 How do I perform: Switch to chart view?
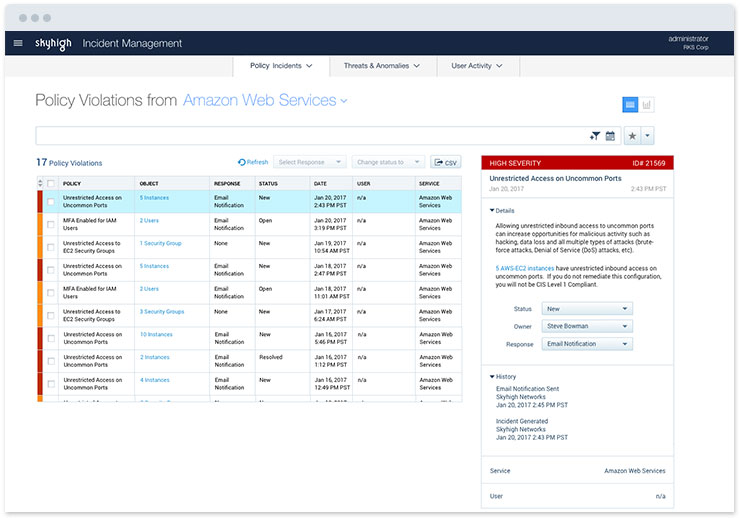coord(647,105)
